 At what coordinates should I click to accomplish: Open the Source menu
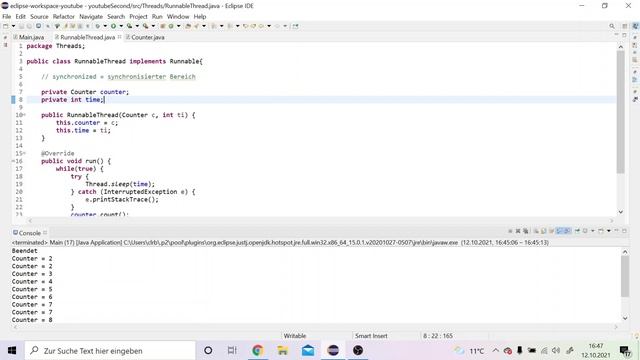(39, 16)
